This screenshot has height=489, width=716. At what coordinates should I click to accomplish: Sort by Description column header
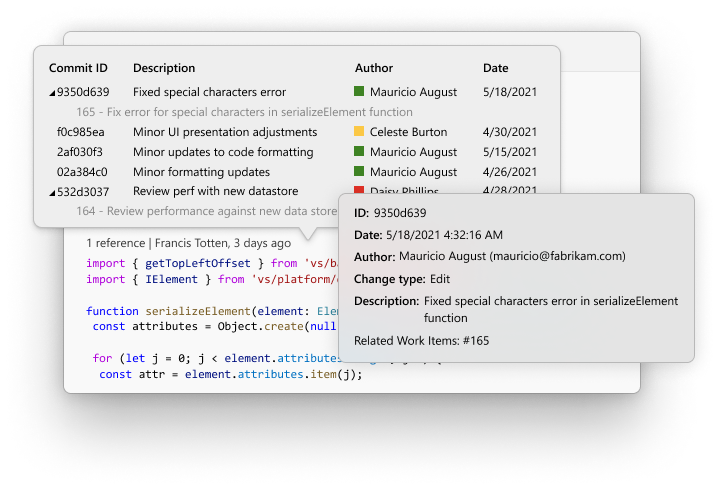[x=164, y=68]
